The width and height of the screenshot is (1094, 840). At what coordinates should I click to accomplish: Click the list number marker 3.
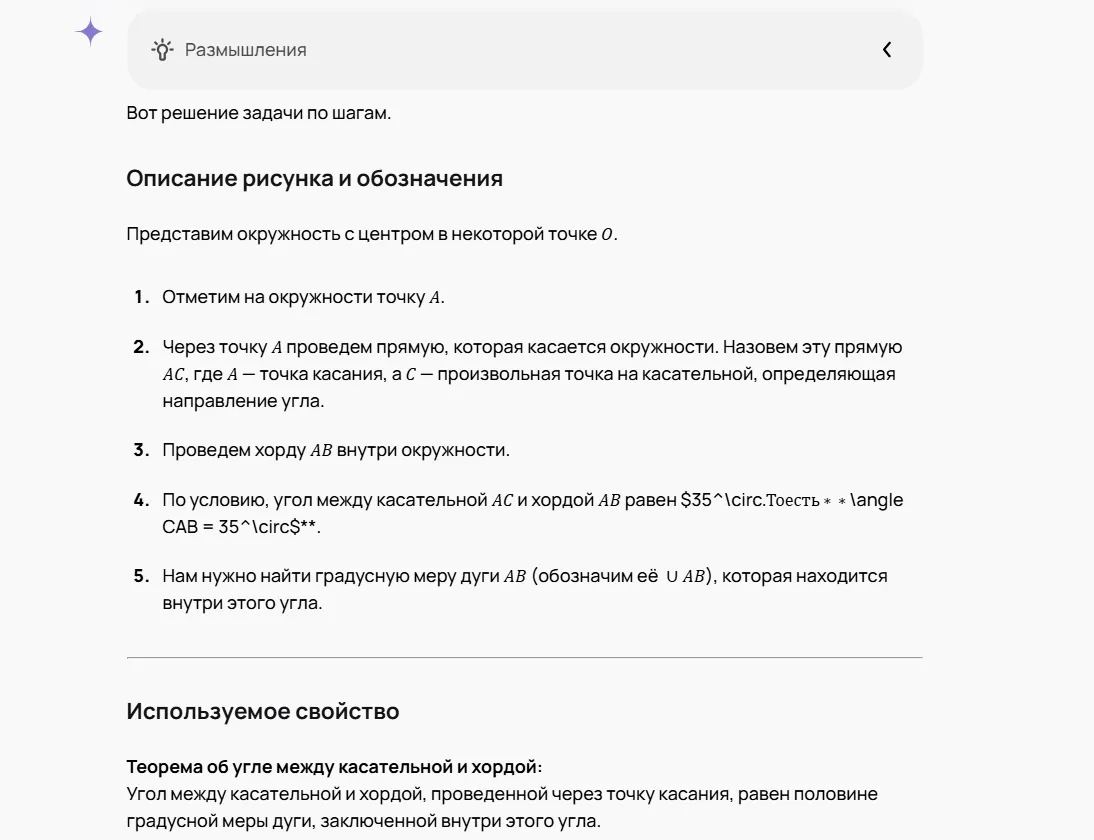click(x=141, y=450)
